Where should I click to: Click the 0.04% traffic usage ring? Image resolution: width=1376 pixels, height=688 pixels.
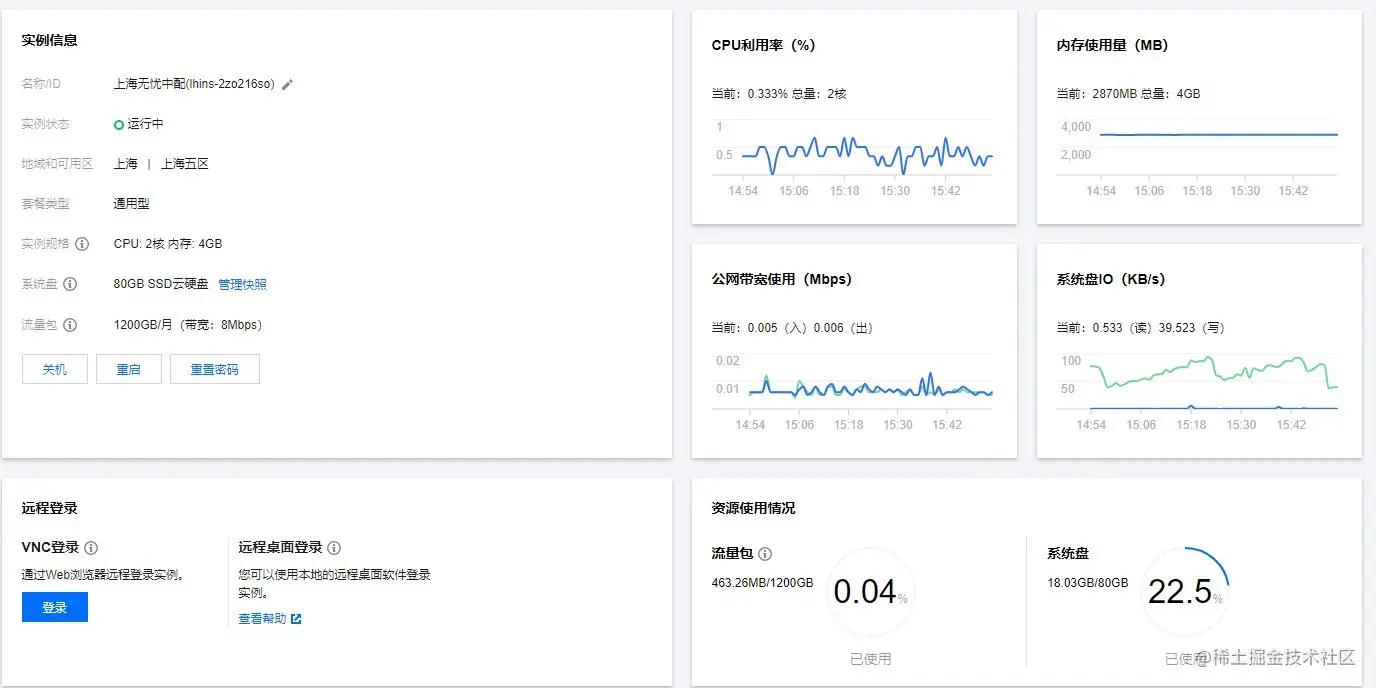871,592
